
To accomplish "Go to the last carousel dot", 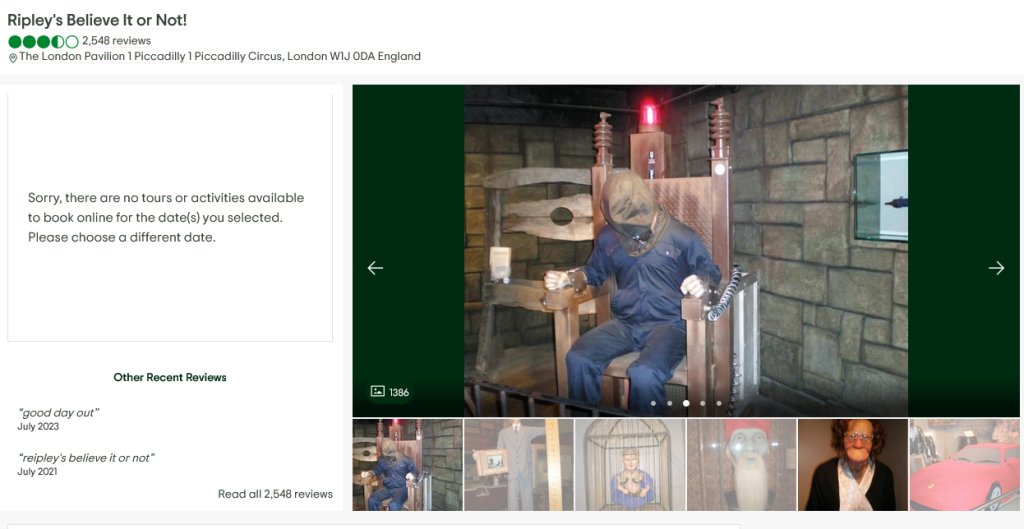I will tap(718, 404).
